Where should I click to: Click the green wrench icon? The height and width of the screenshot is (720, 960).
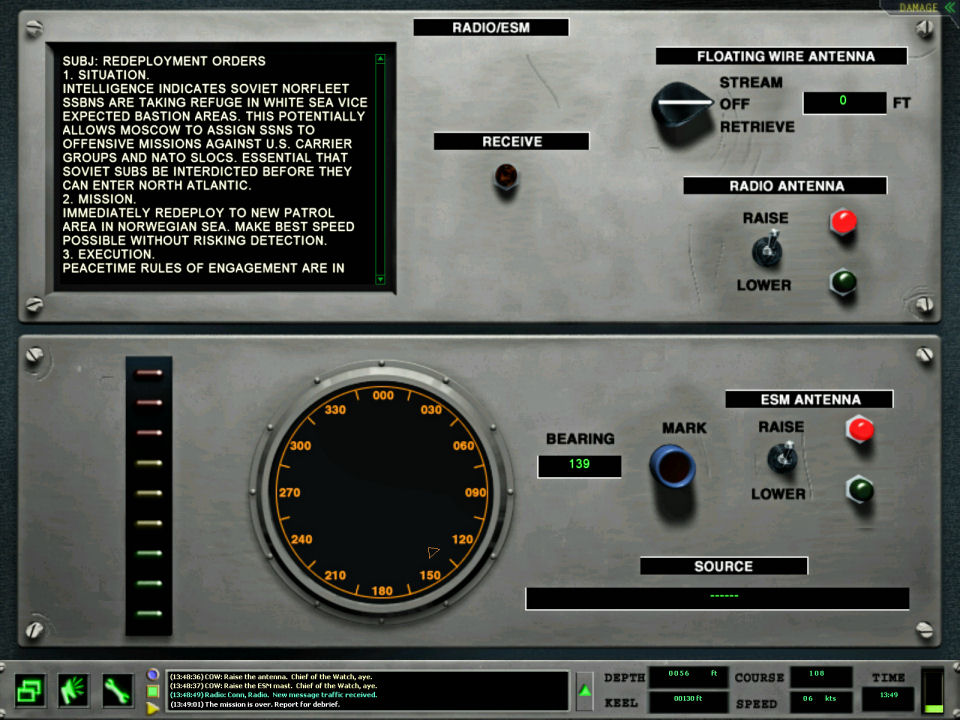tap(117, 690)
